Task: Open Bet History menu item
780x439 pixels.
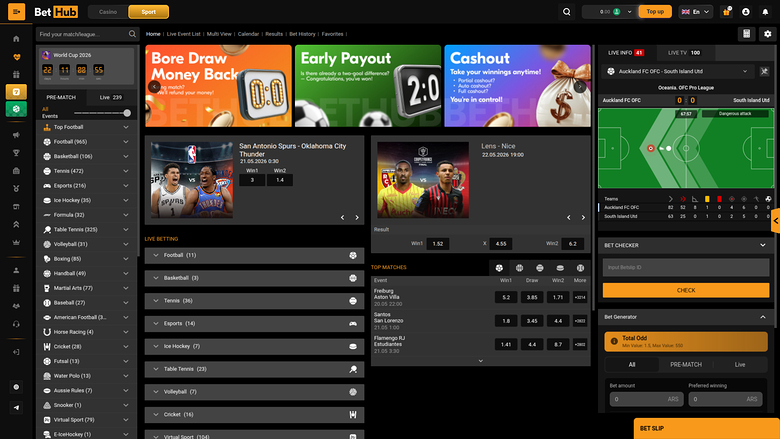Action: coord(302,34)
